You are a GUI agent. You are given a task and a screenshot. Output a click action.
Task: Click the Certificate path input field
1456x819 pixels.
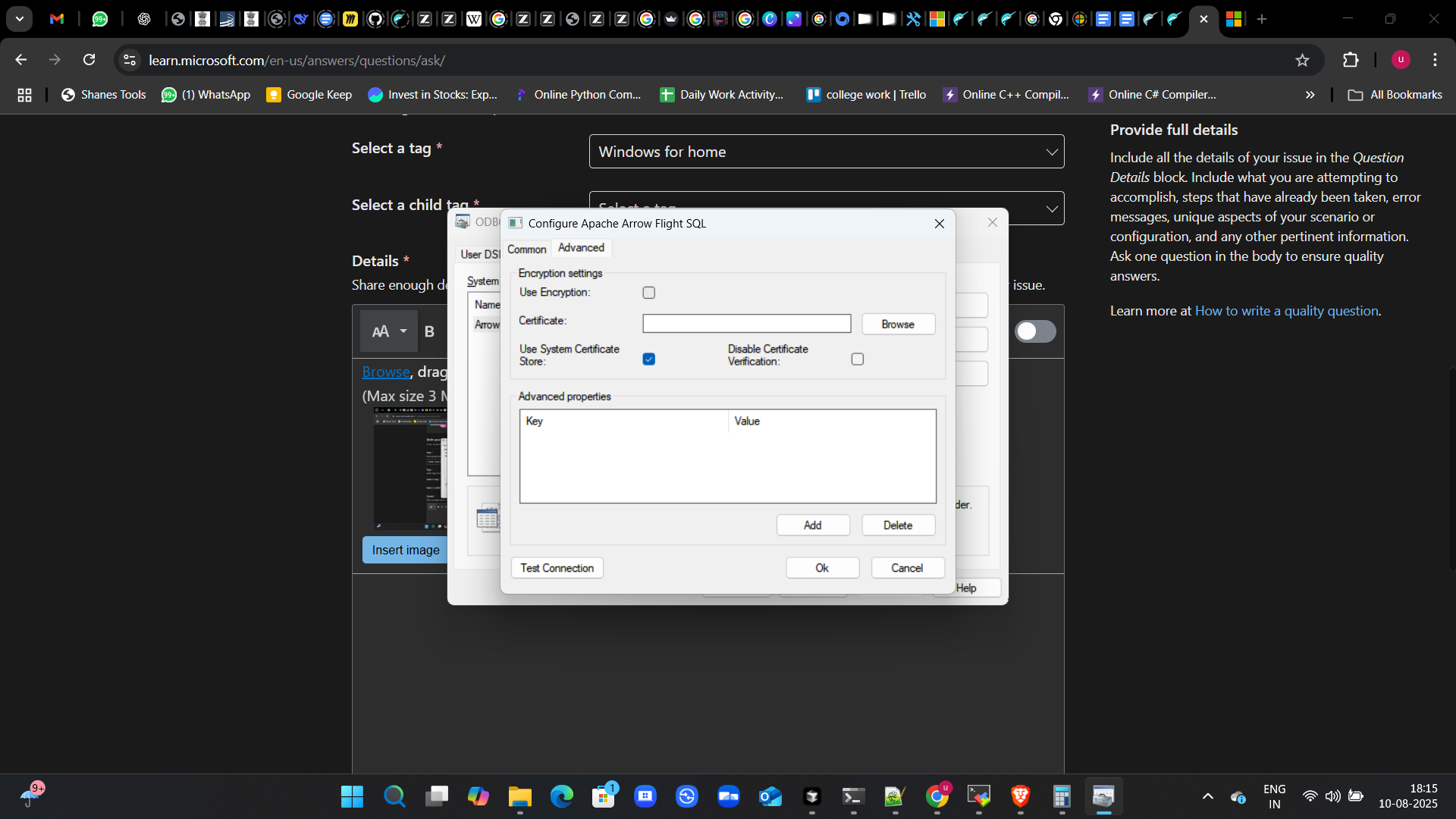(746, 324)
